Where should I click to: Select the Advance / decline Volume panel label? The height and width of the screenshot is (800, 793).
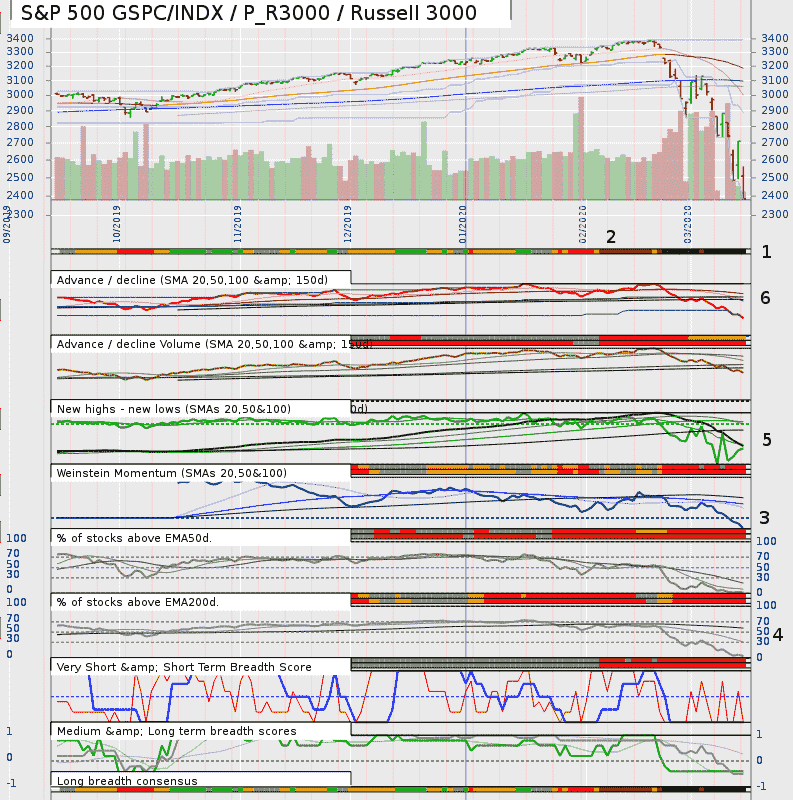(214, 344)
